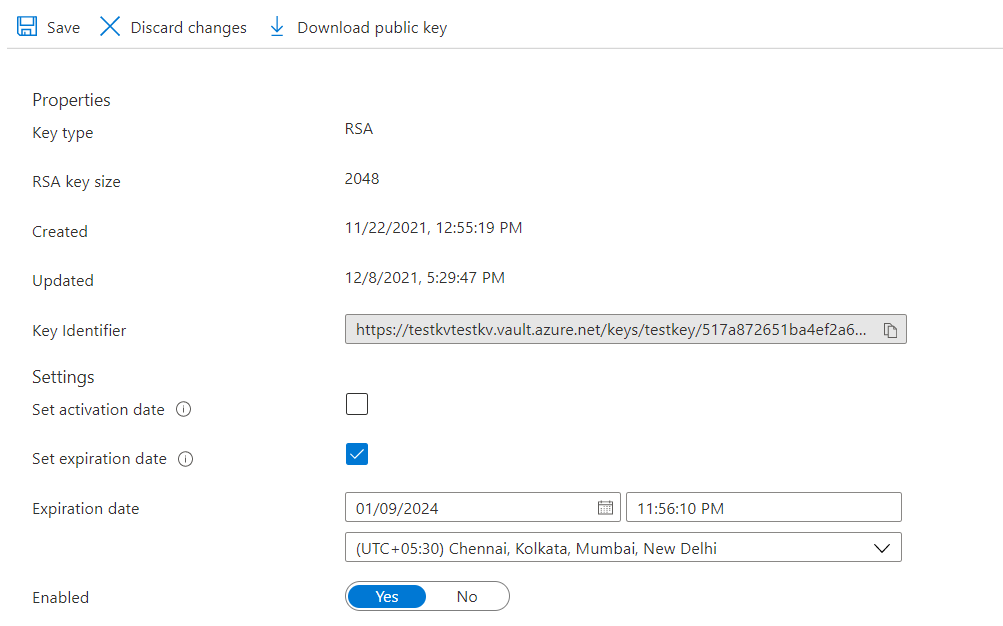The width and height of the screenshot is (1003, 626).
Task: Click Download public key text
Action: [x=372, y=28]
